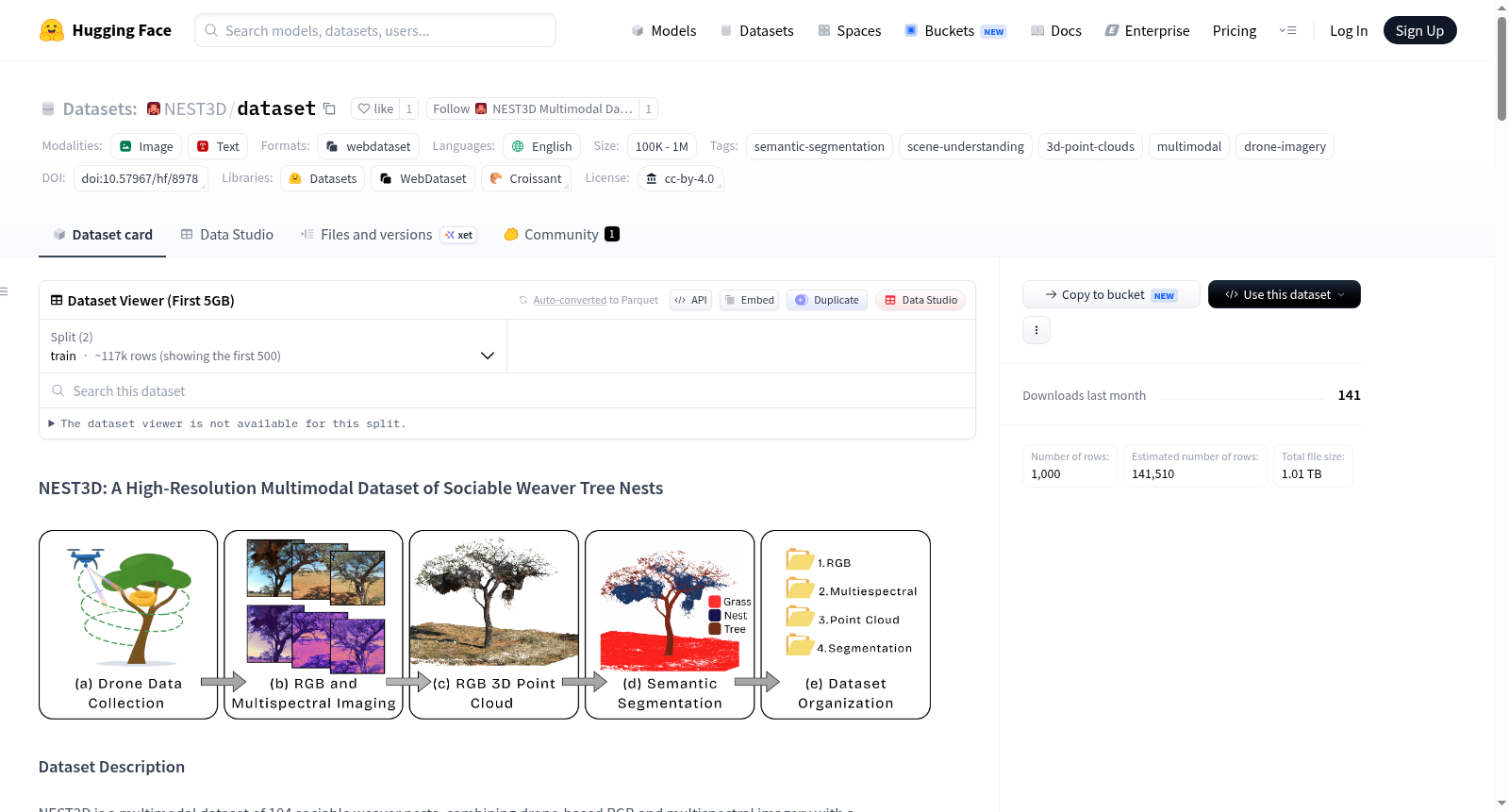
Task: Select the scene-understanding tag
Action: (966, 146)
